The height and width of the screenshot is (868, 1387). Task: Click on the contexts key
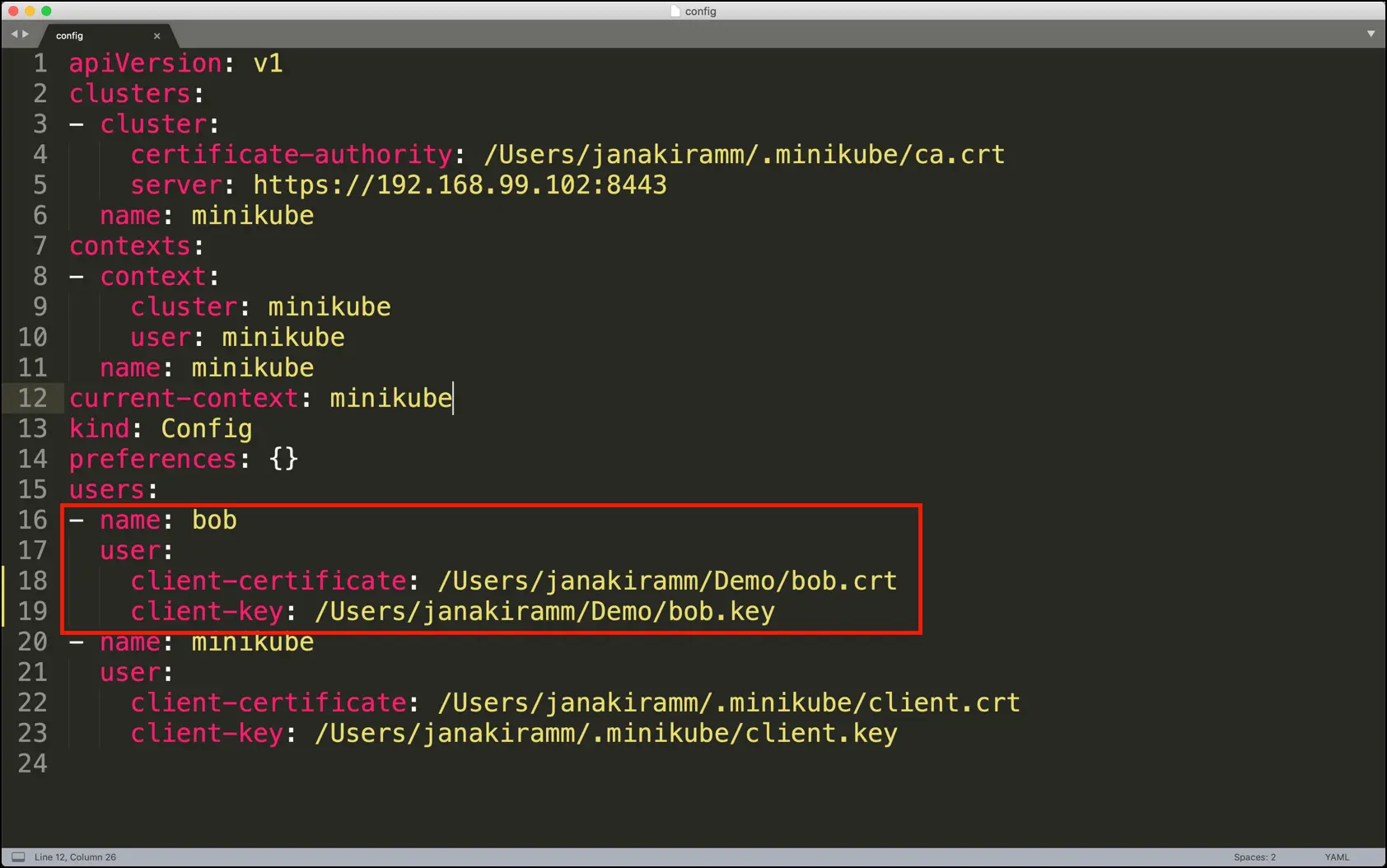[130, 246]
